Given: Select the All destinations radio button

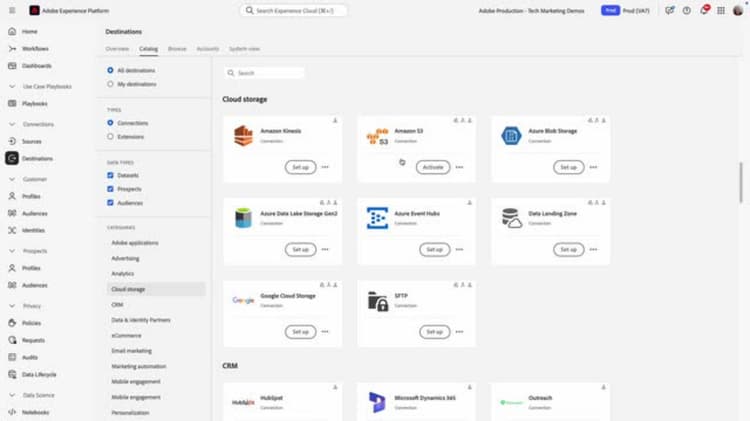Looking at the screenshot, I should tap(110, 70).
